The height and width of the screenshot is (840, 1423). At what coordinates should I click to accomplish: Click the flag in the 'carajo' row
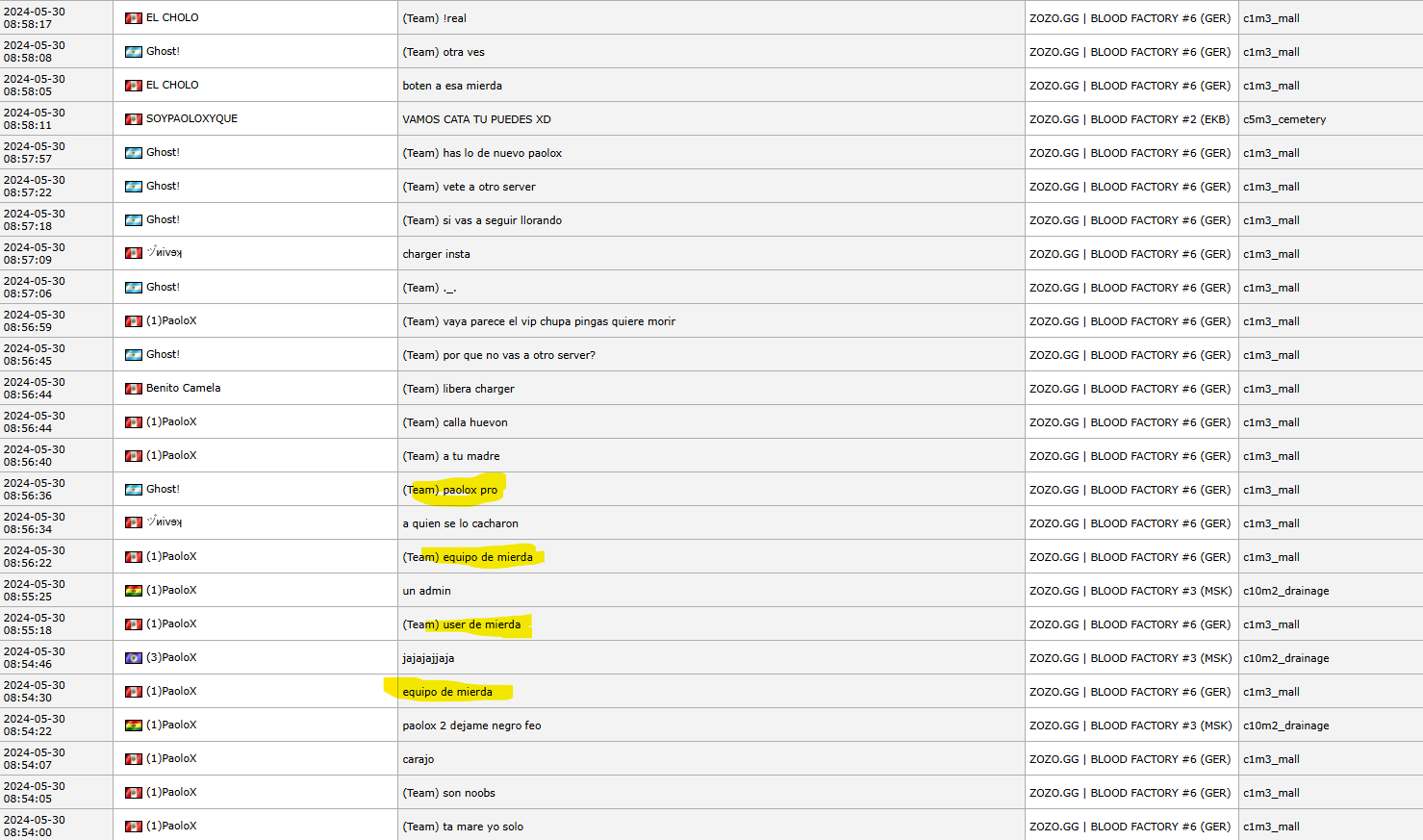point(133,759)
